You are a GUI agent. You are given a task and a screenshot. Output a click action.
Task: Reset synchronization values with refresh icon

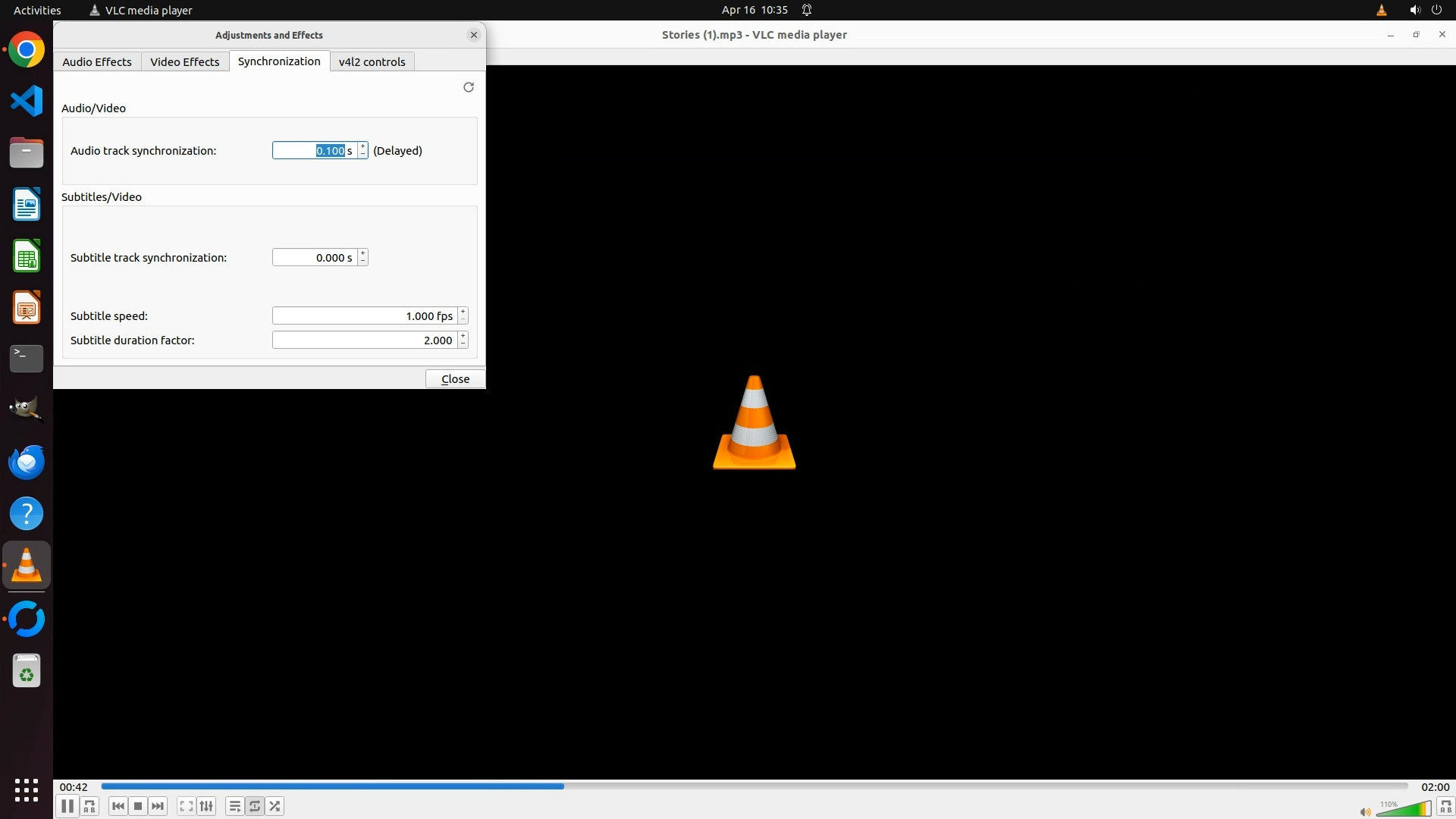coord(469,87)
